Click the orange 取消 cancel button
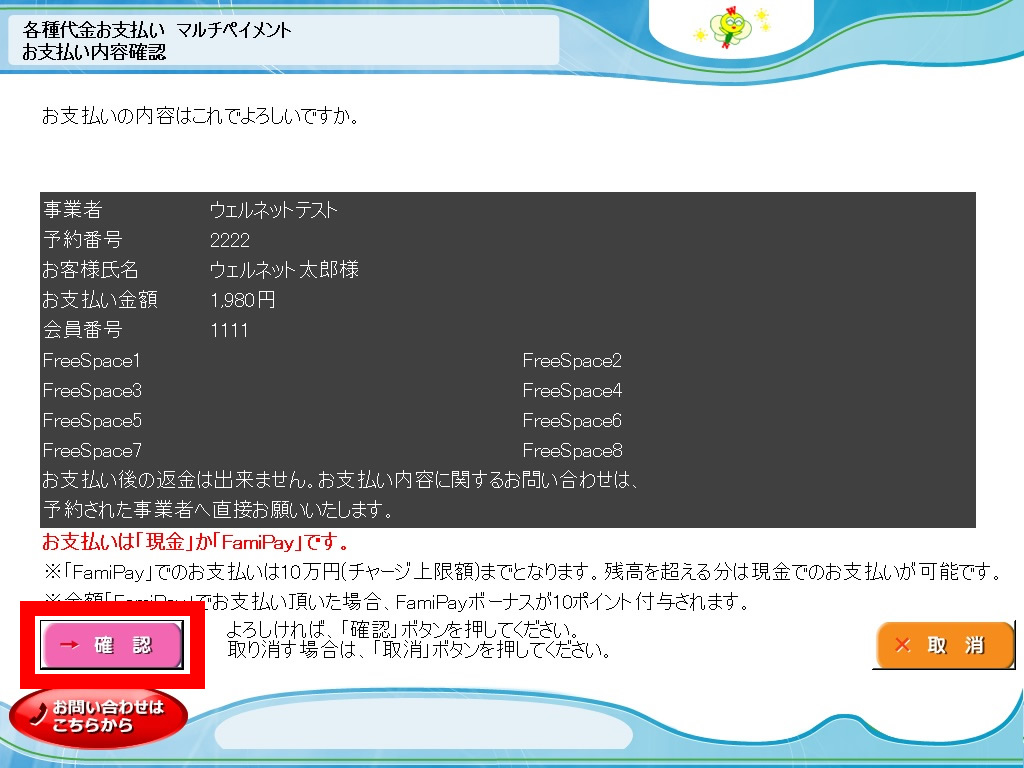The height and width of the screenshot is (768, 1024). point(944,645)
